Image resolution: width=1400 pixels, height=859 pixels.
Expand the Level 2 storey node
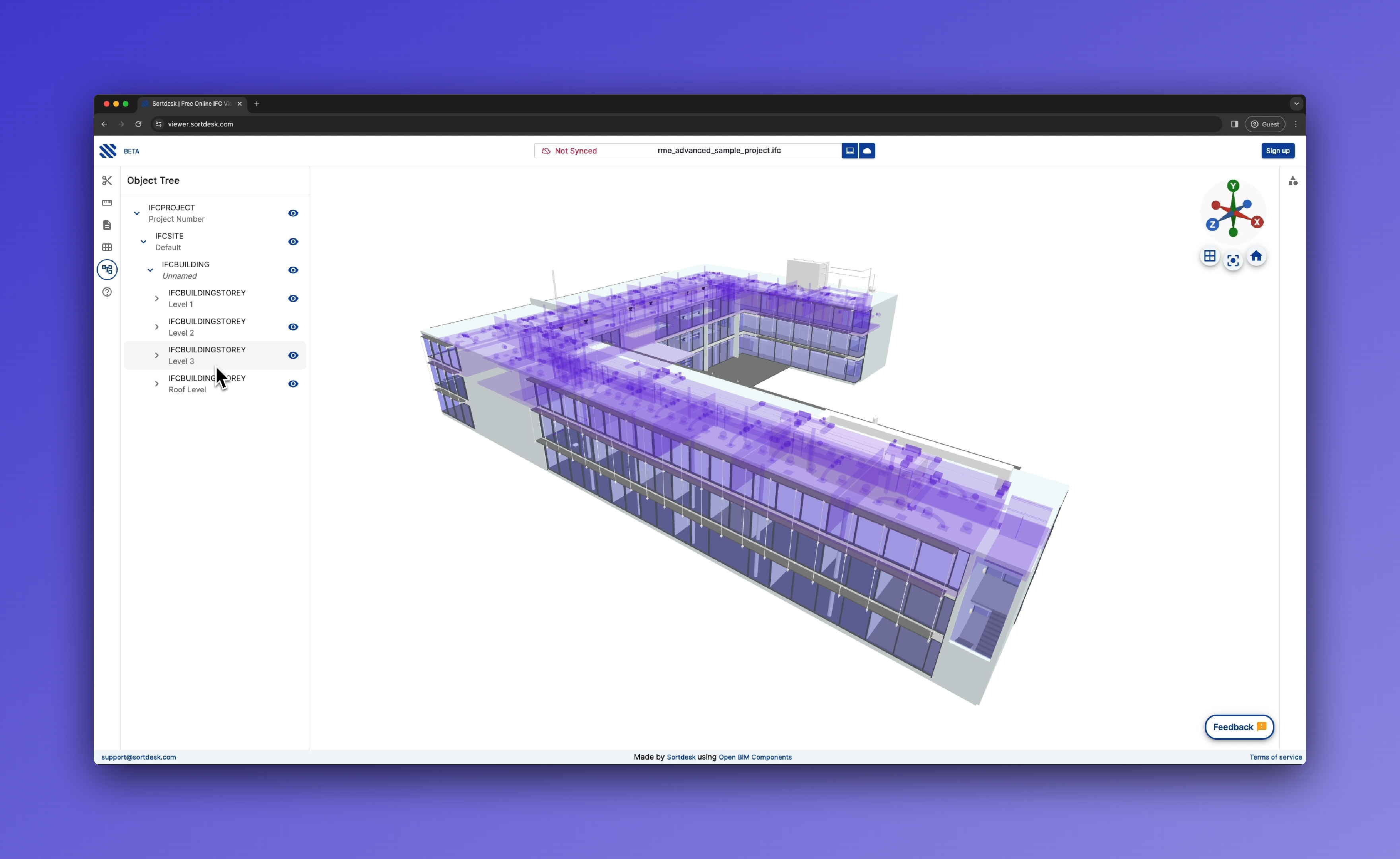click(157, 327)
